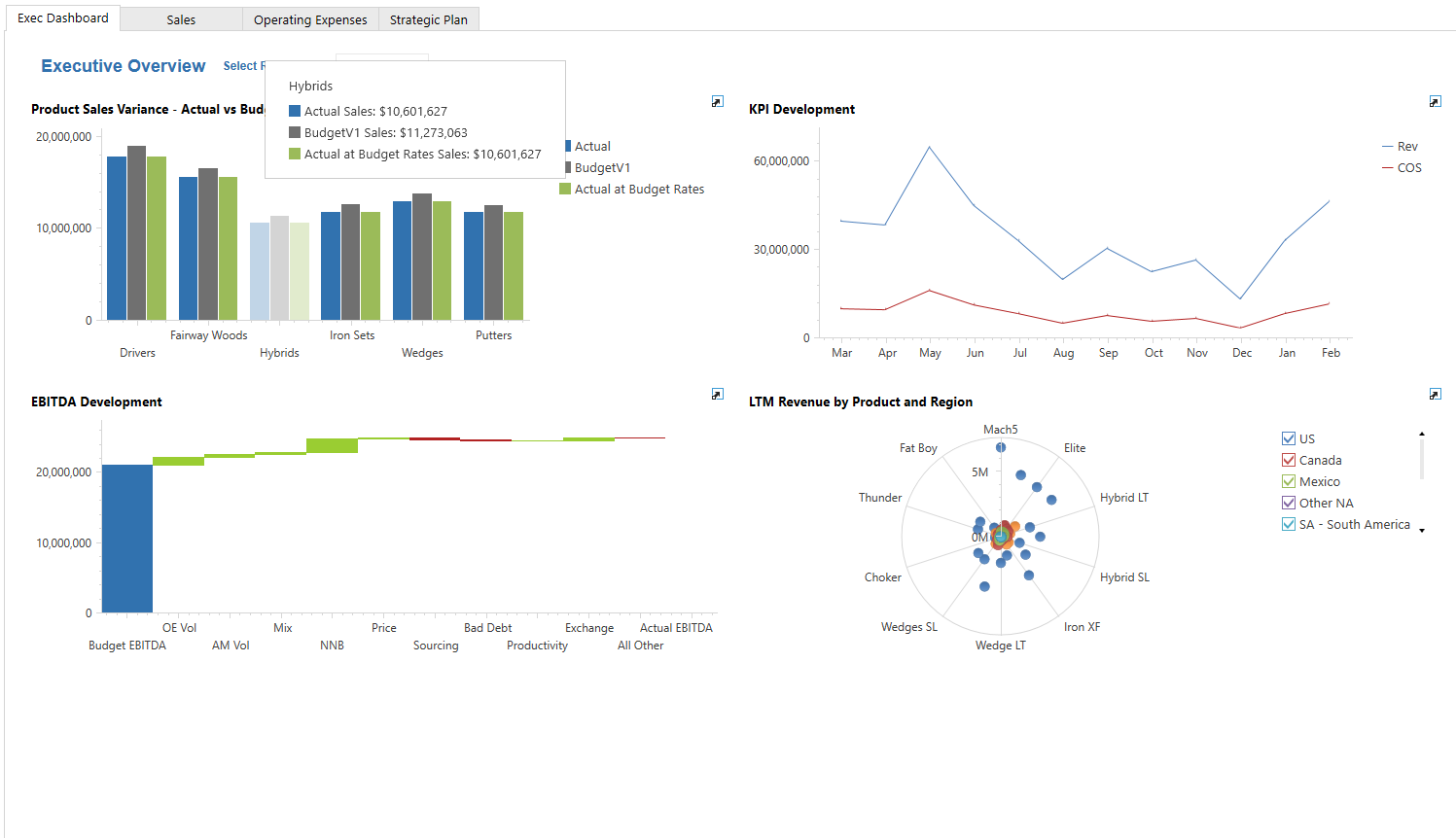Click the COS line legend marker
Viewport: 1456px width, 838px height.
[x=1388, y=168]
